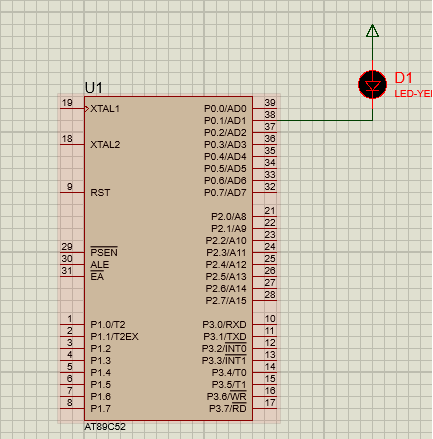Select the PSEN pin label

pyautogui.click(x=104, y=252)
